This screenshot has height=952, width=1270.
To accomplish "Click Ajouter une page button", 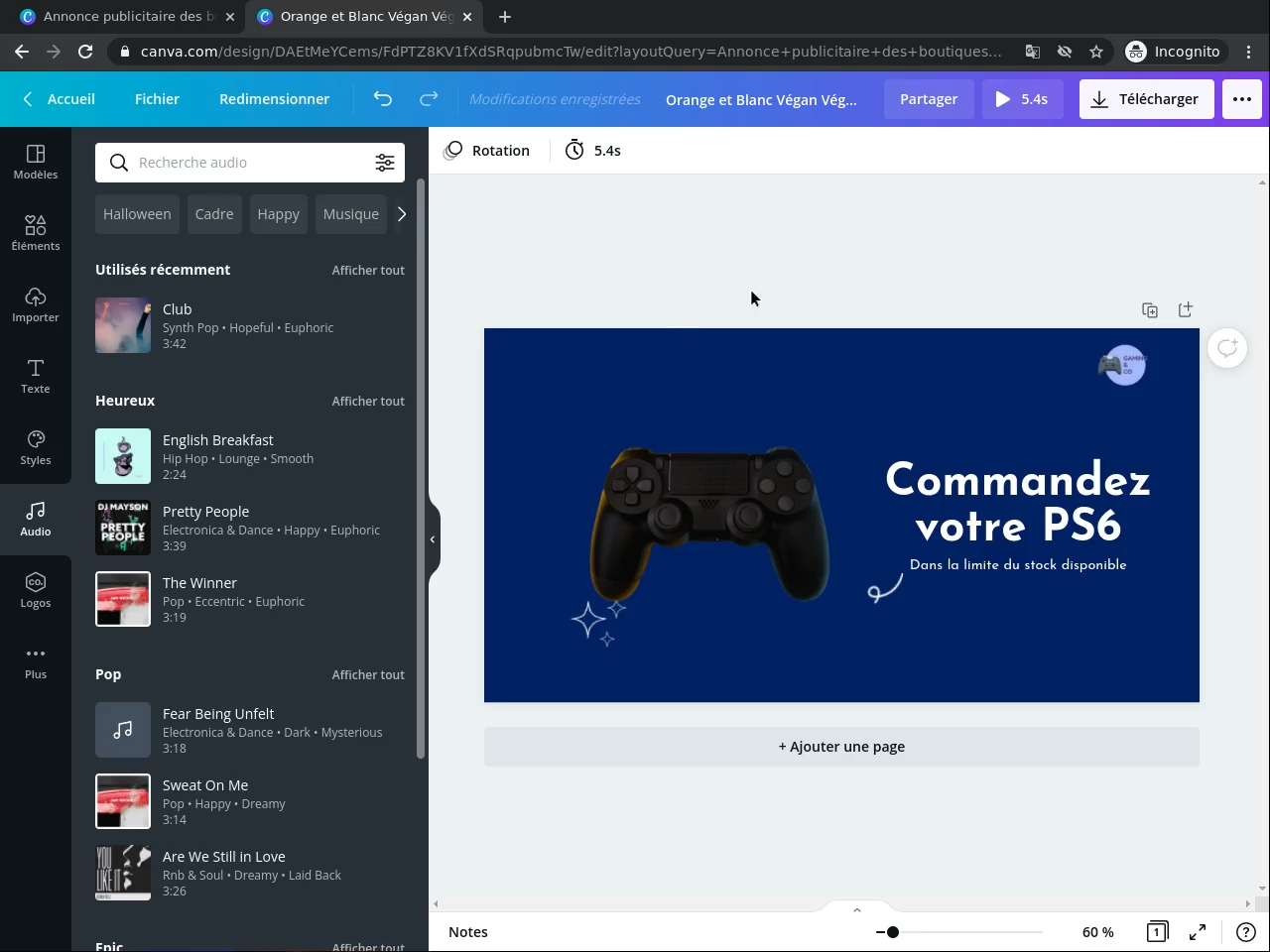I will (841, 747).
